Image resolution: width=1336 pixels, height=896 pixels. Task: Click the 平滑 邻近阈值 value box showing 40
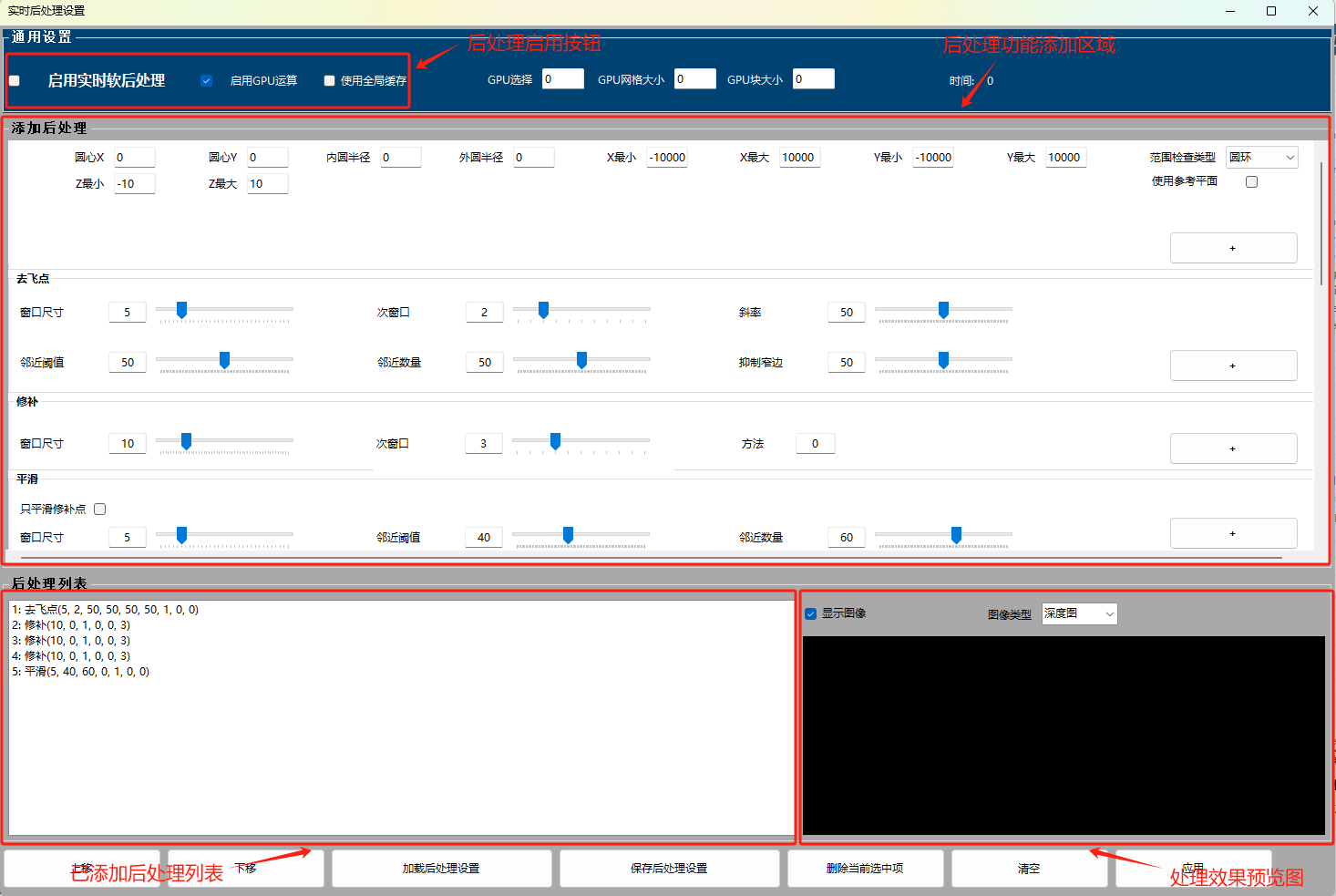484,538
